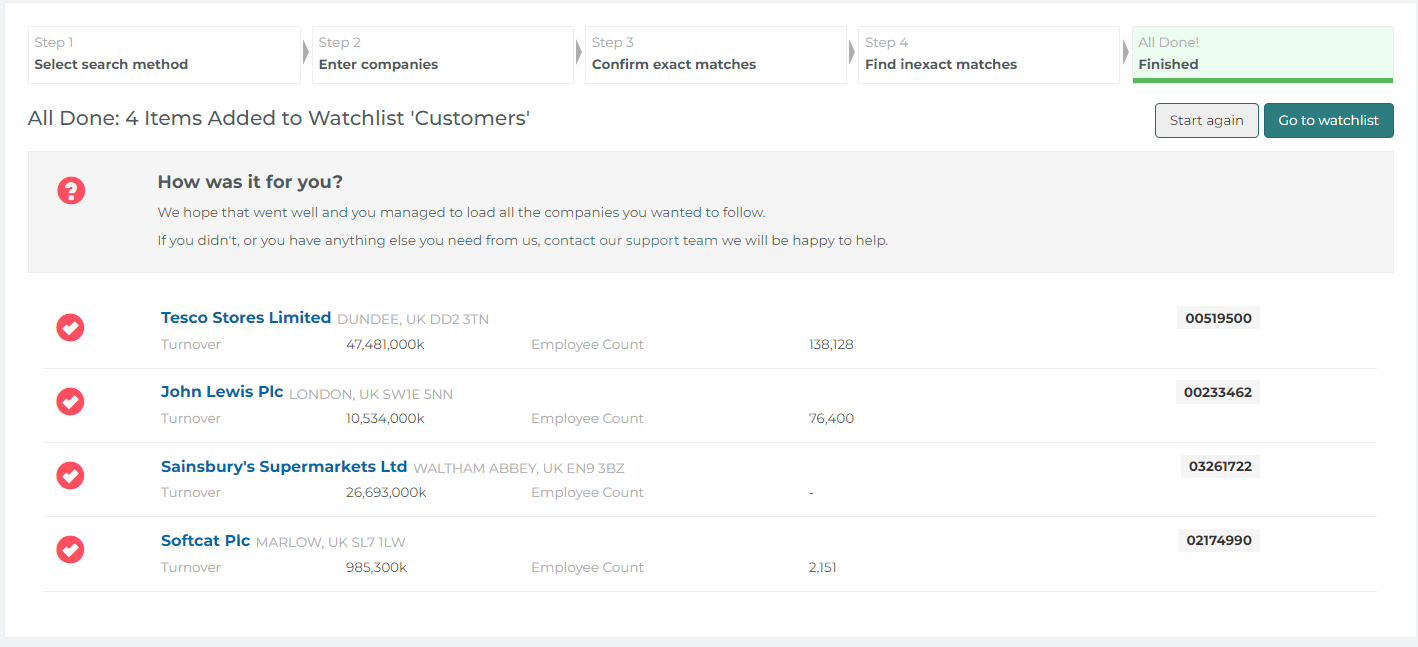
Task: Click address LONDON, UK SW1E 5NN
Action: click(x=371, y=394)
